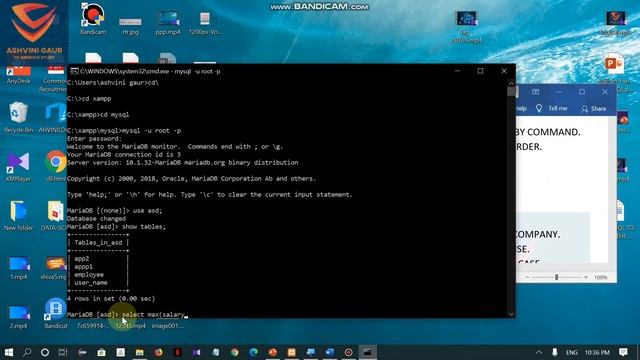
Task: Select the 1.mp4 desktop file
Action: 18,267
